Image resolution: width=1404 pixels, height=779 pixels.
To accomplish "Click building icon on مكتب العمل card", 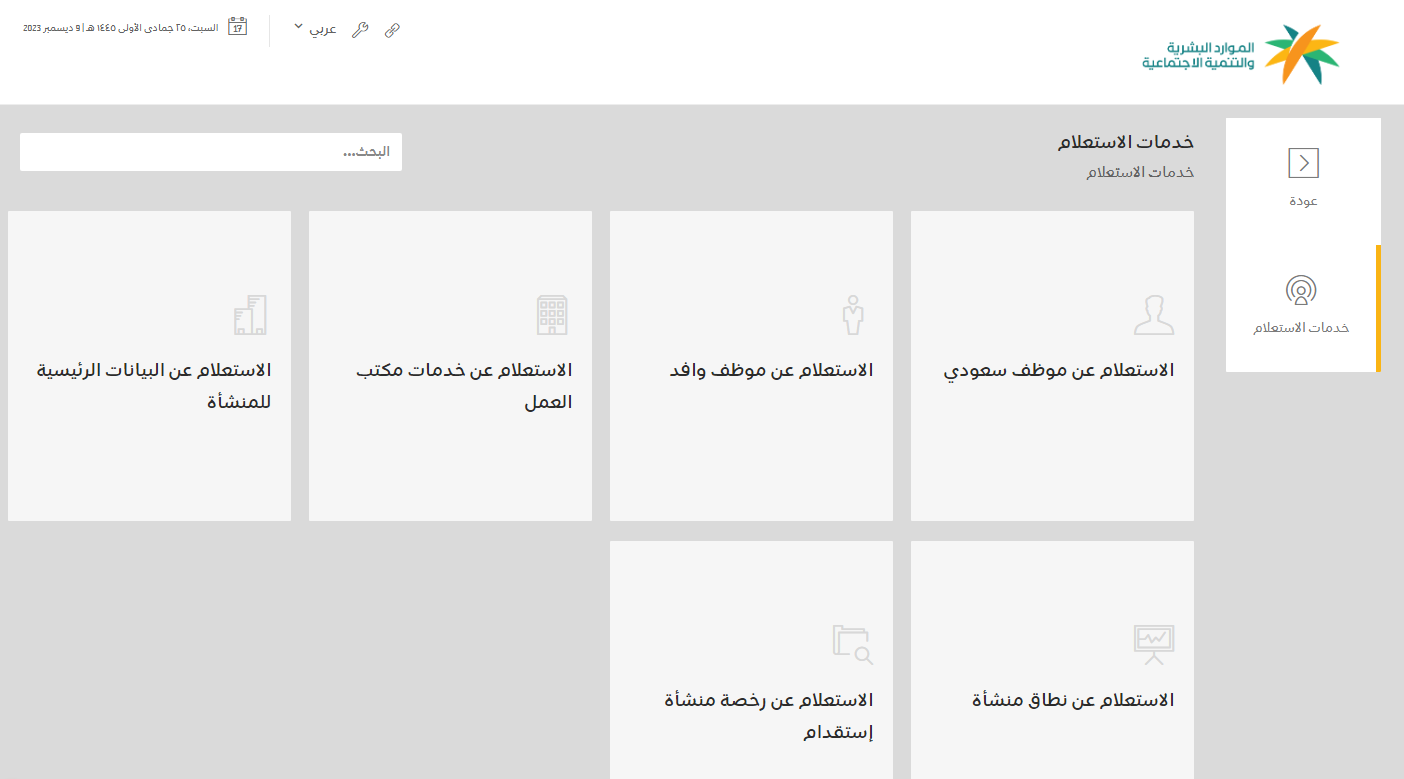I will tap(552, 315).
